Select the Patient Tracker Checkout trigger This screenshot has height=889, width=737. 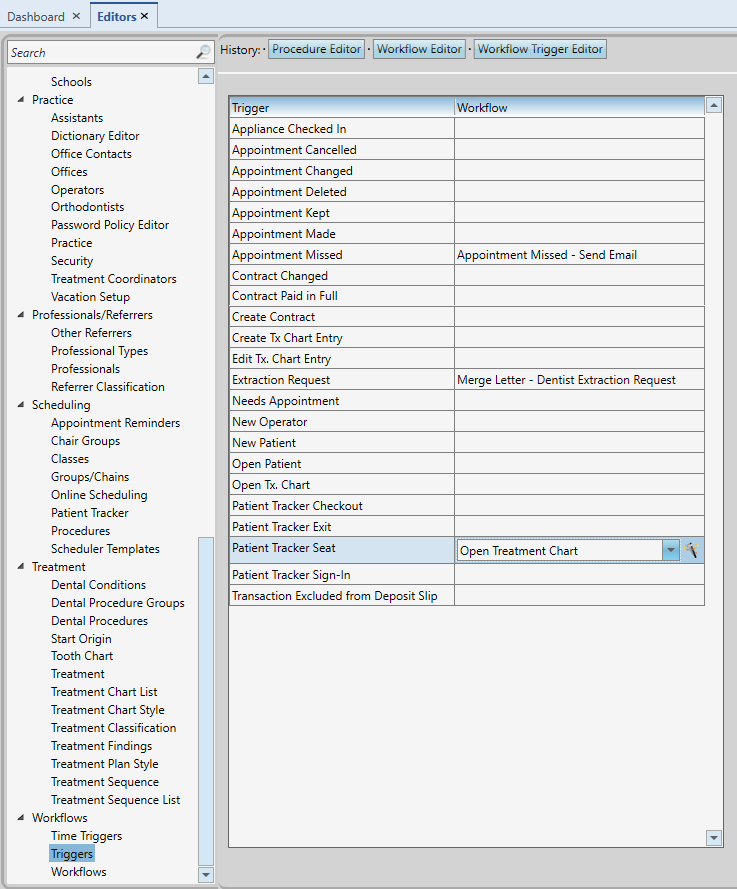point(467,506)
